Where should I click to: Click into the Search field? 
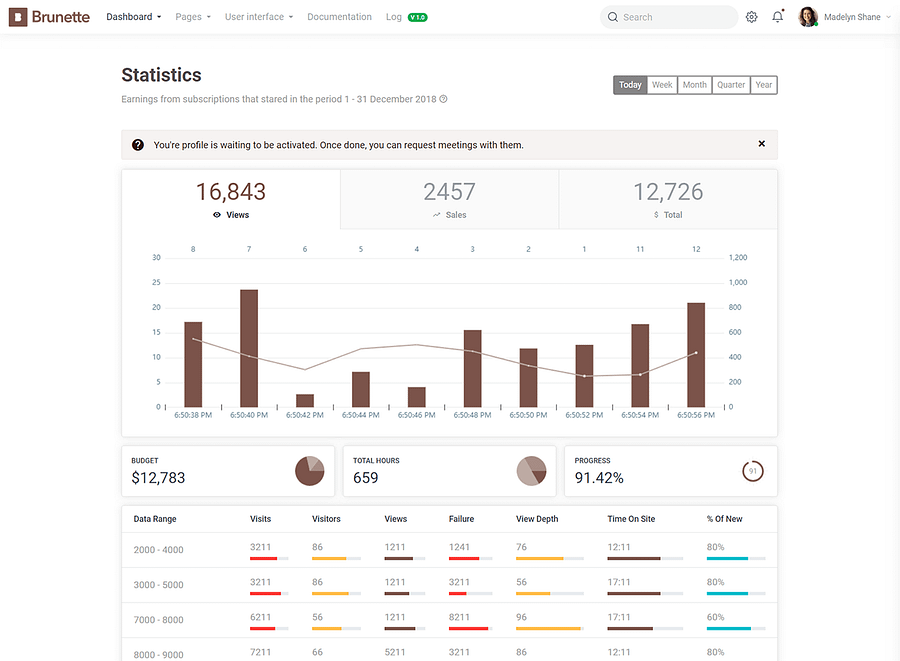click(669, 17)
